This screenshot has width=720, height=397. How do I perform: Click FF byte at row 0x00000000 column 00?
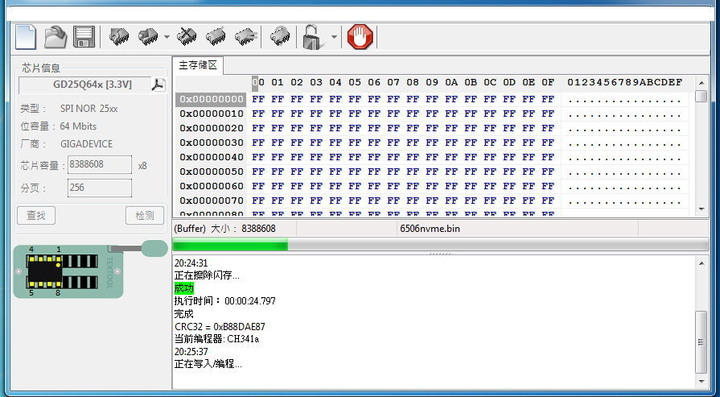pos(258,99)
